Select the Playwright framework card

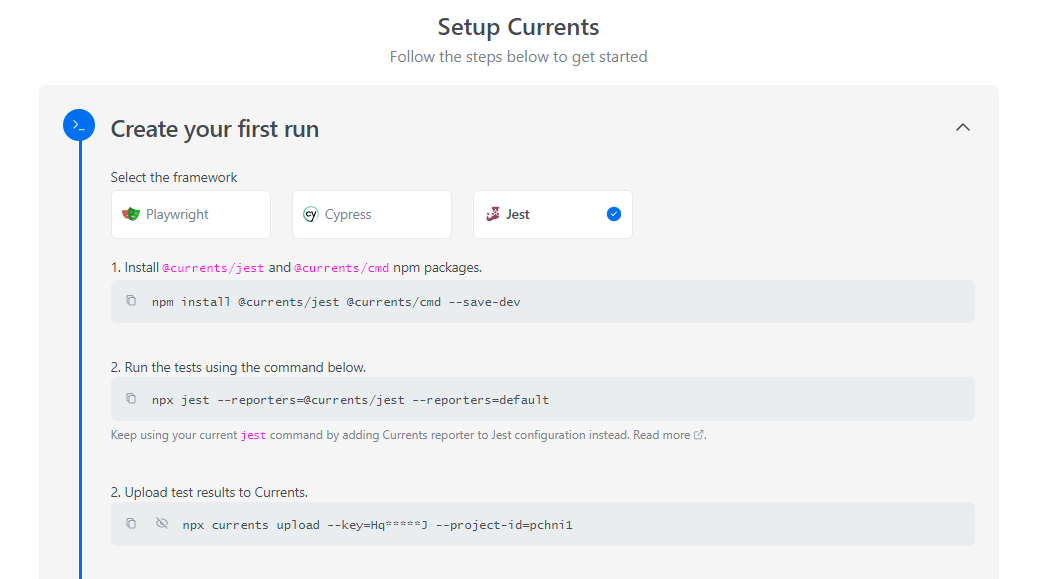(191, 215)
